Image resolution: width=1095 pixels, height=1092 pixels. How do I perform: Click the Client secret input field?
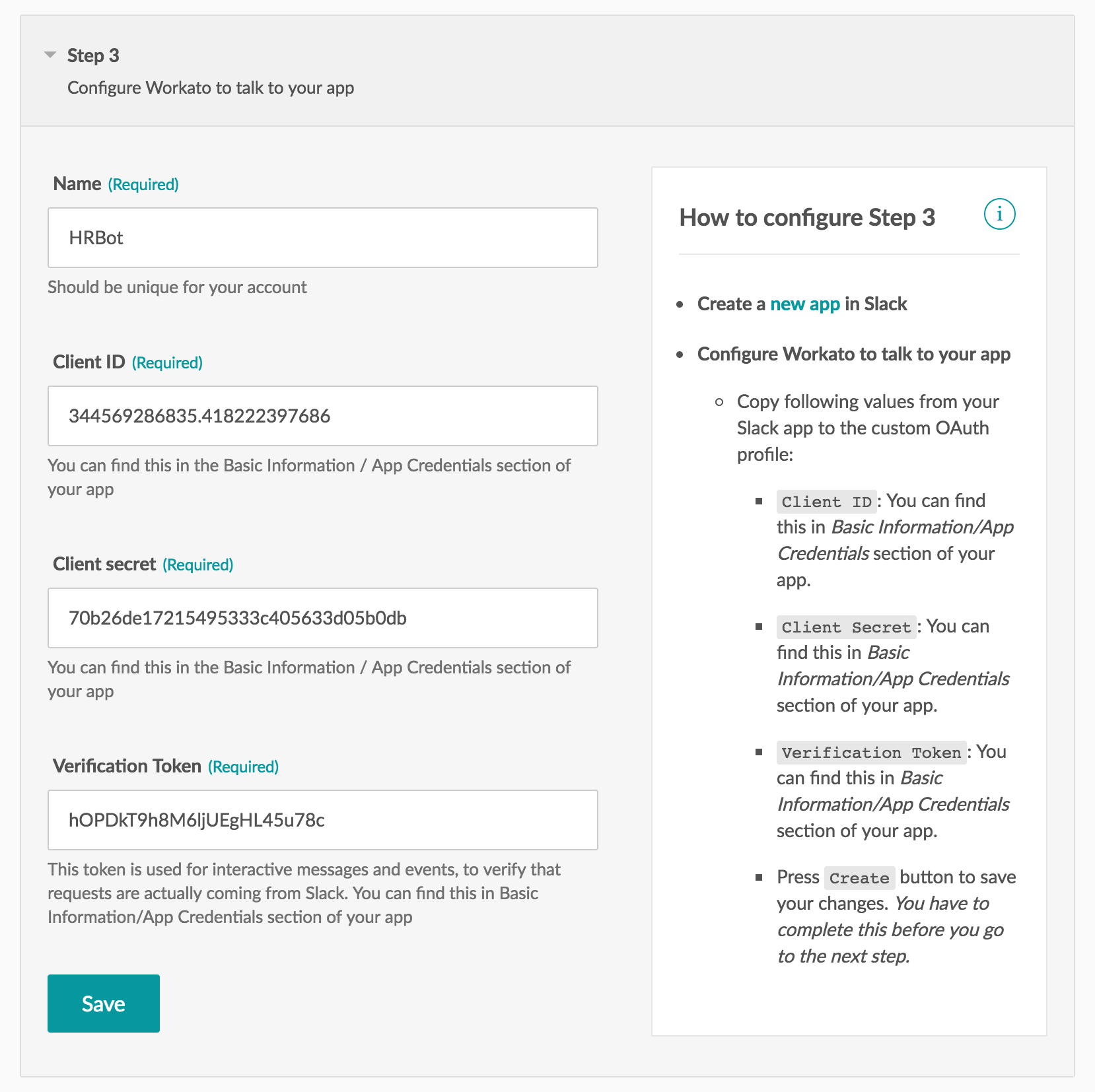click(322, 618)
